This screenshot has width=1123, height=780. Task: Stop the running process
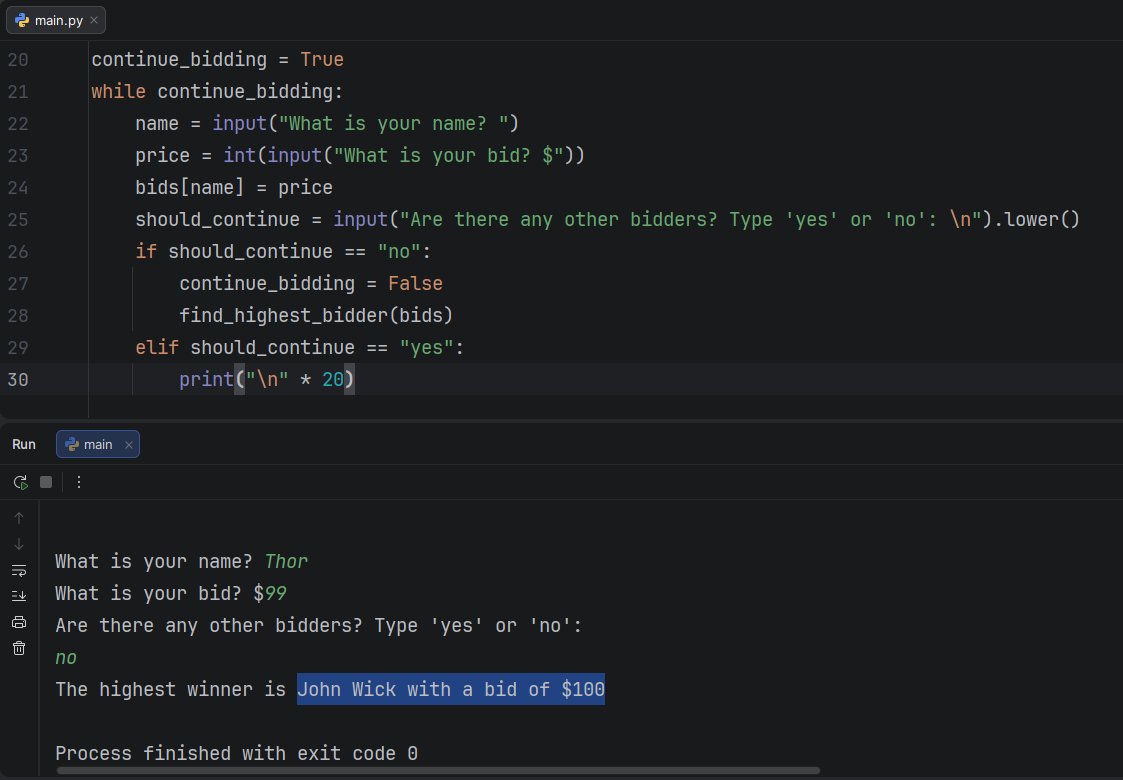[x=46, y=482]
